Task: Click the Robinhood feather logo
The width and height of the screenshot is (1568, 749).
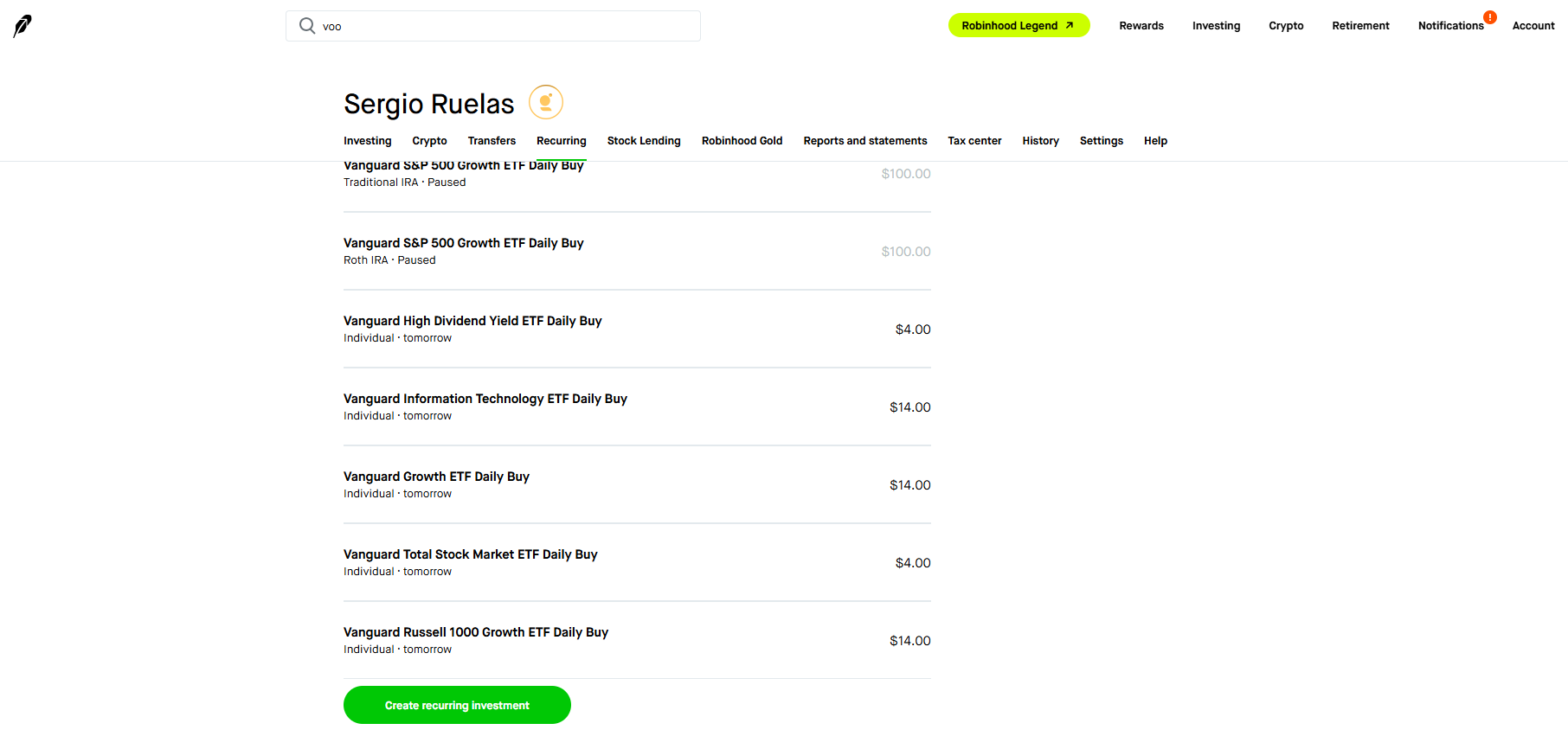Action: [x=22, y=26]
